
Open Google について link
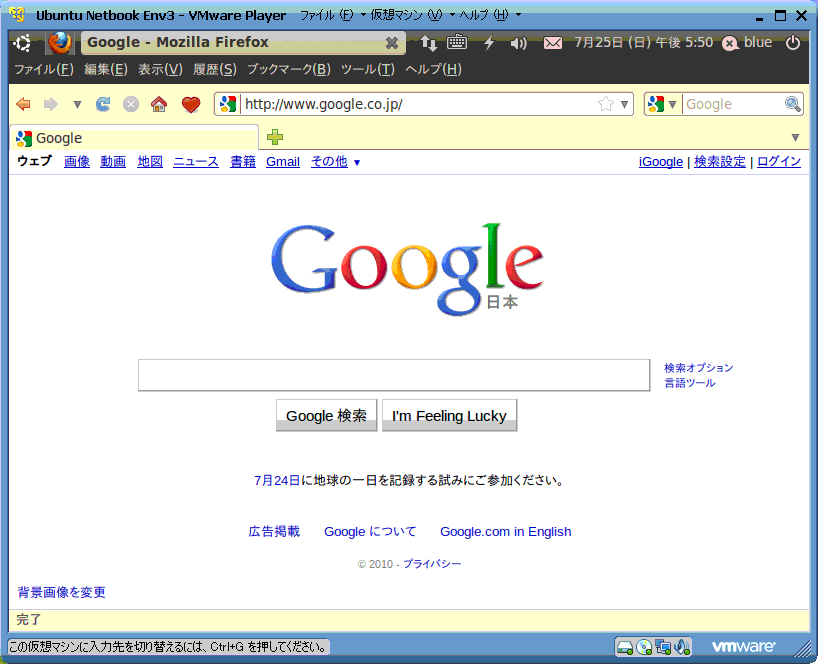pyautogui.click(x=370, y=532)
